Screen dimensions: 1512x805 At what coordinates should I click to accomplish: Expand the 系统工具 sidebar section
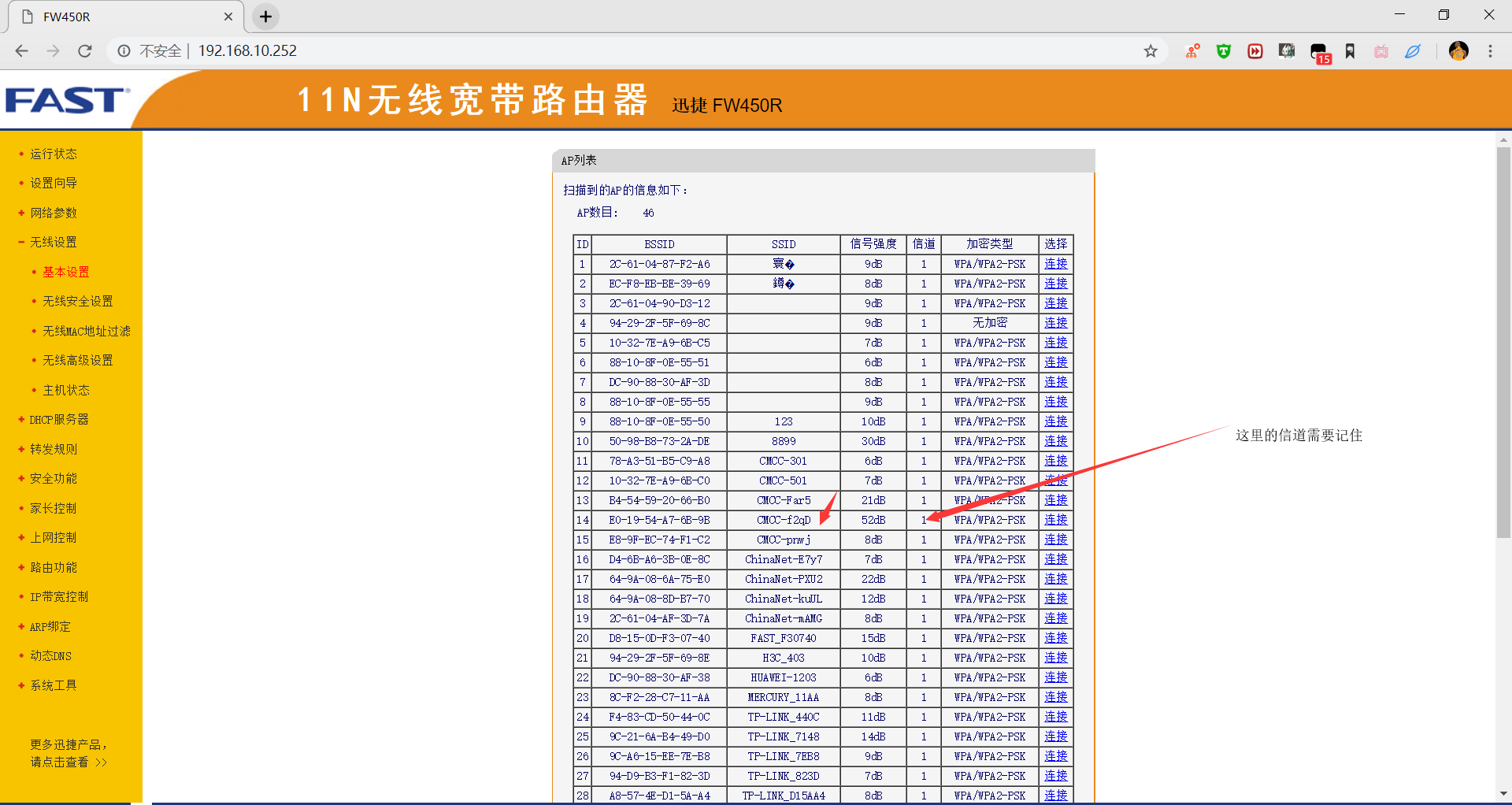(53, 684)
